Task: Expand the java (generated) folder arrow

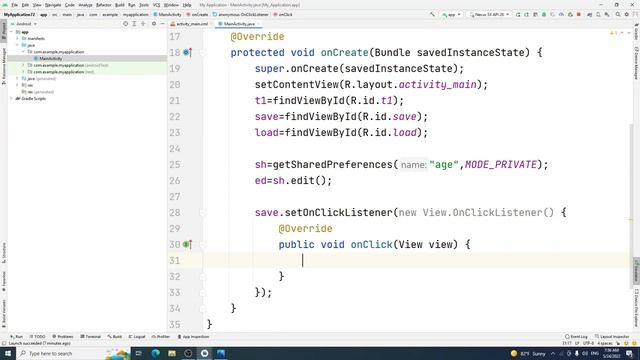Action: [x=18, y=78]
